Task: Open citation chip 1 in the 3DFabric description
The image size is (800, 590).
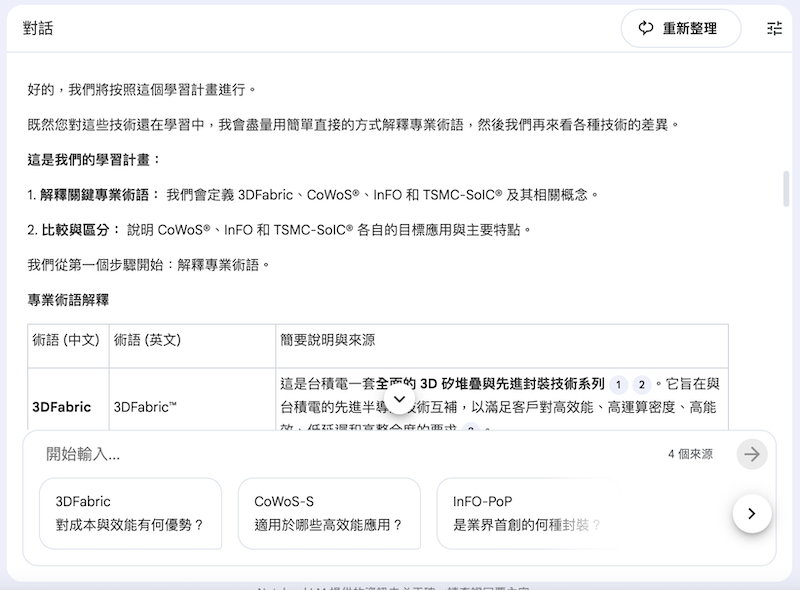Action: pos(618,384)
